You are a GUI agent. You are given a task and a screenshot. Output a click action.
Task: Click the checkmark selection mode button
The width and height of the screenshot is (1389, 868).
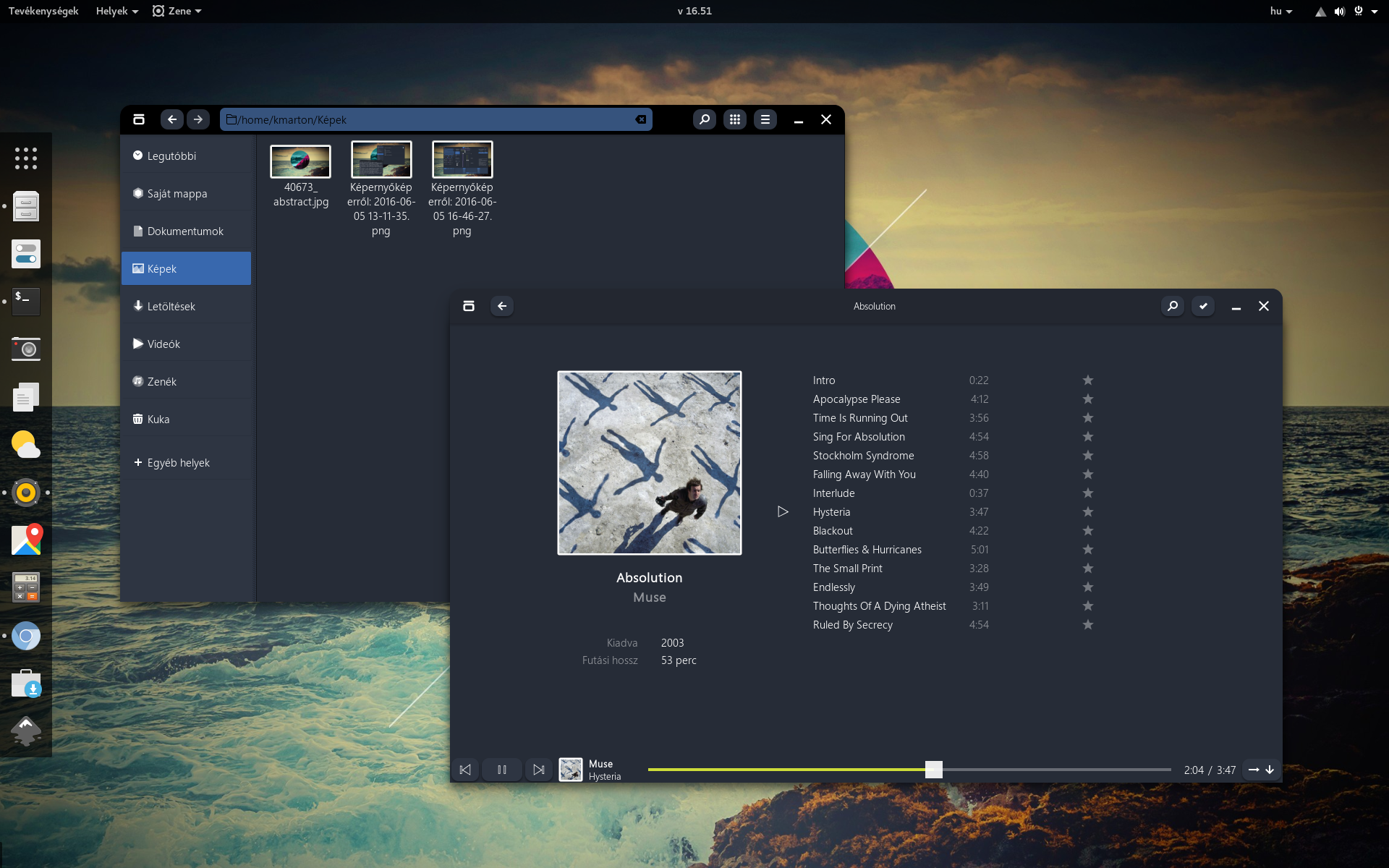pos(1203,306)
